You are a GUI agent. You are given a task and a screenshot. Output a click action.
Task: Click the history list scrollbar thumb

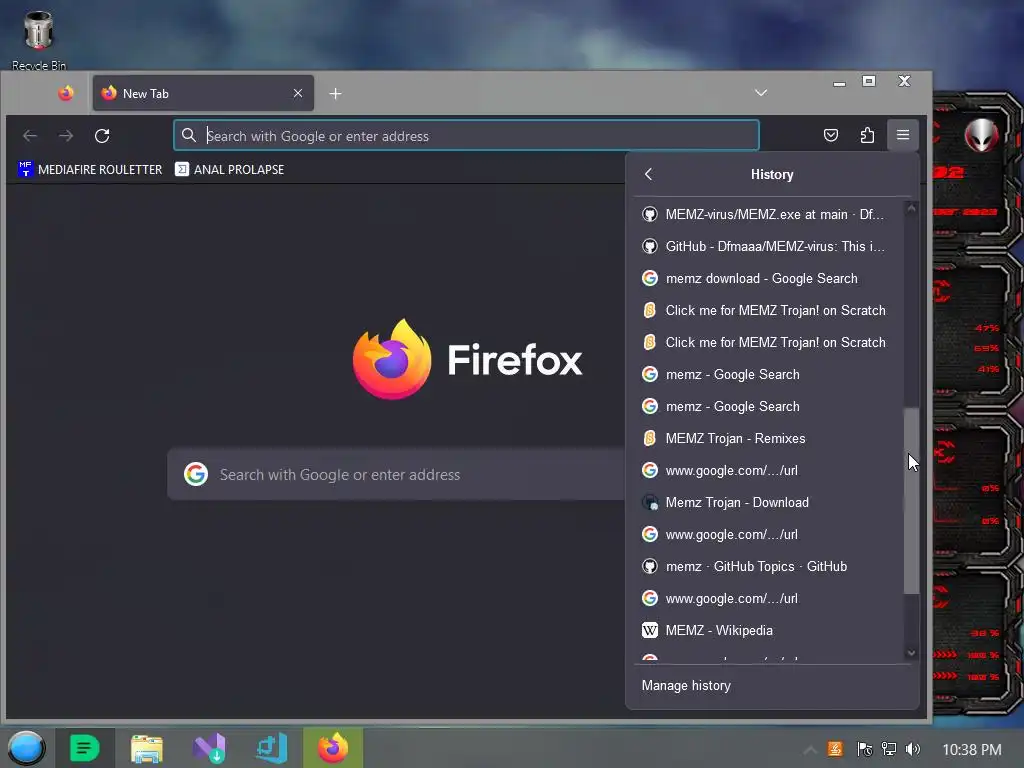[911, 501]
